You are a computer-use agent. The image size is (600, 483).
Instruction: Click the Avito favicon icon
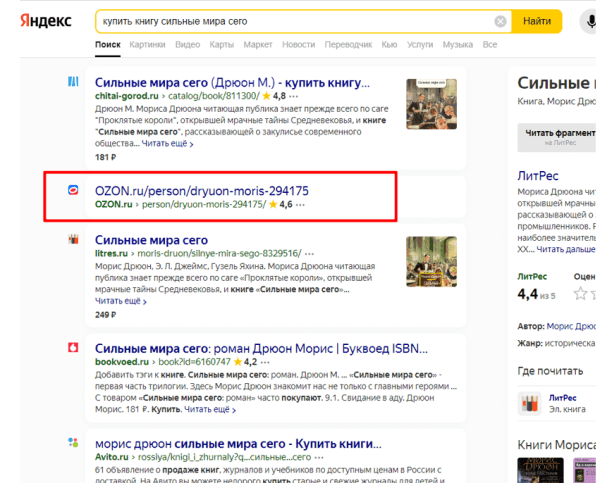pos(73,442)
